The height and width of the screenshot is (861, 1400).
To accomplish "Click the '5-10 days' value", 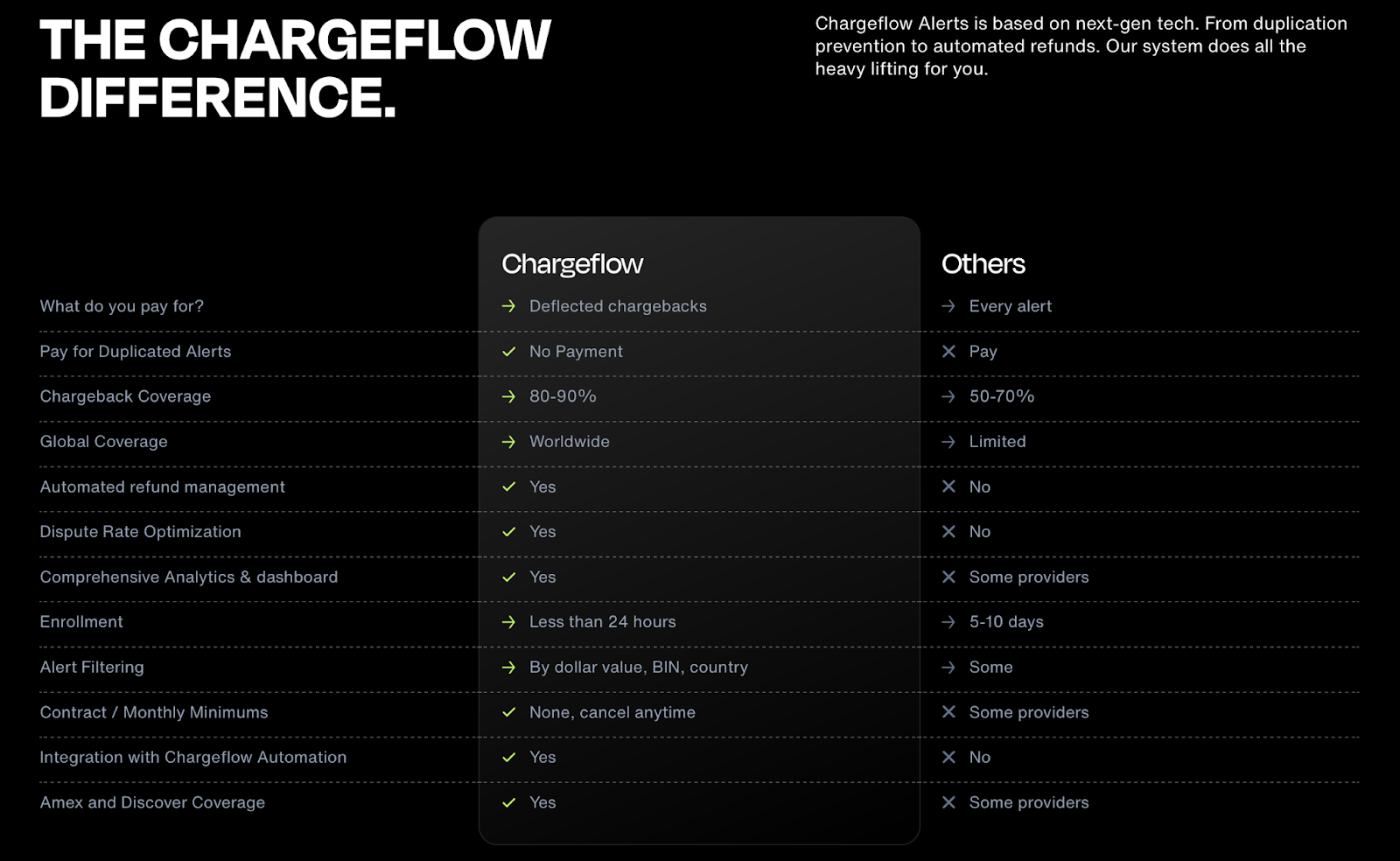I will (x=1006, y=622).
